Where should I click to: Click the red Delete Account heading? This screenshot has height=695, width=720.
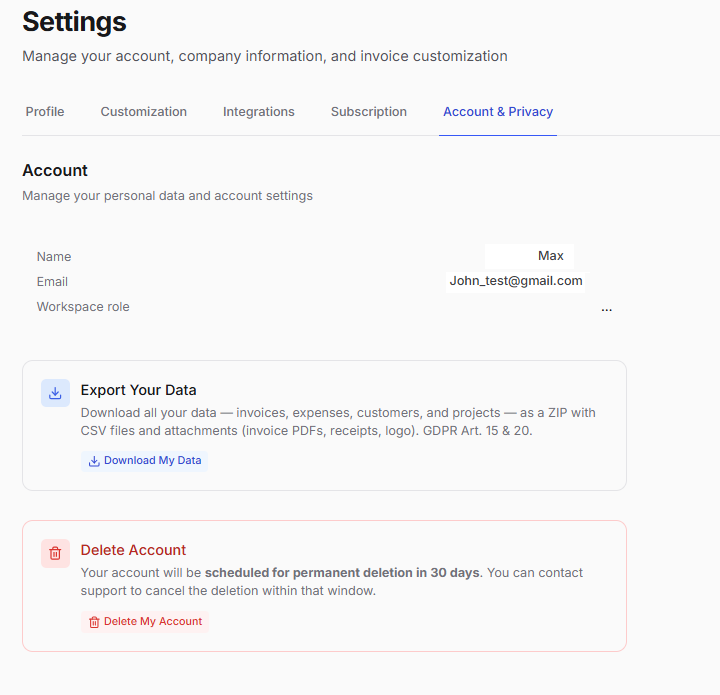tap(133, 550)
